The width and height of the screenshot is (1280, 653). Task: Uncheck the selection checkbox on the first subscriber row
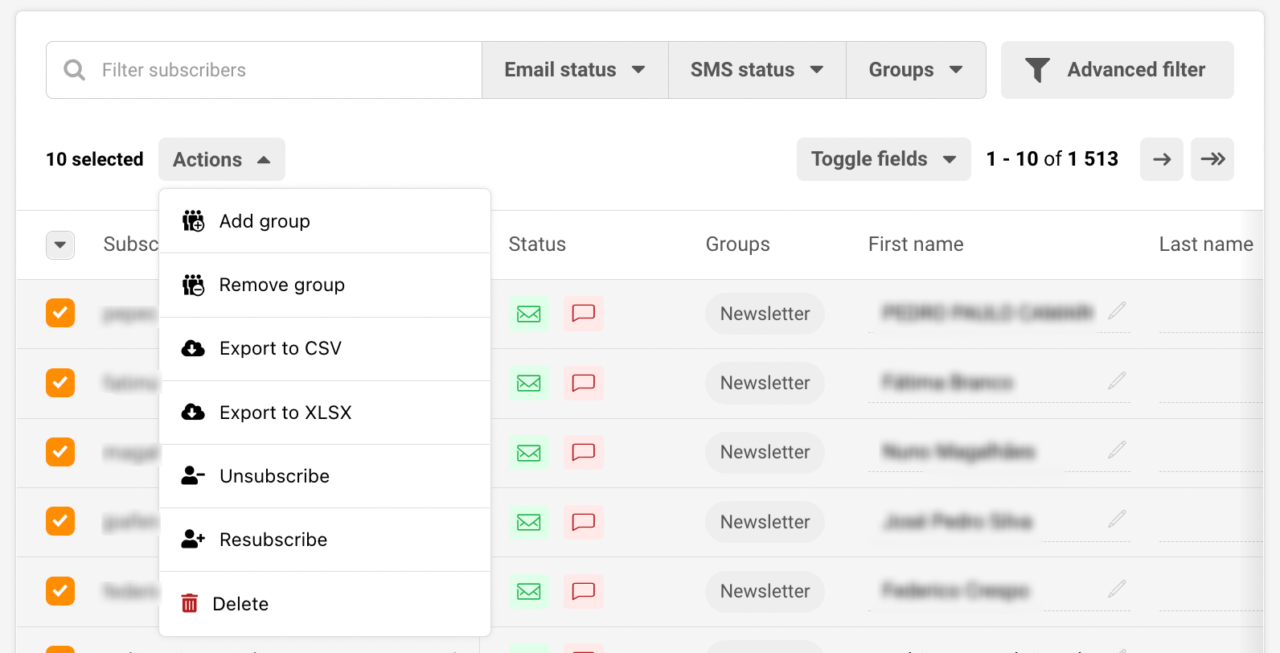pos(60,313)
